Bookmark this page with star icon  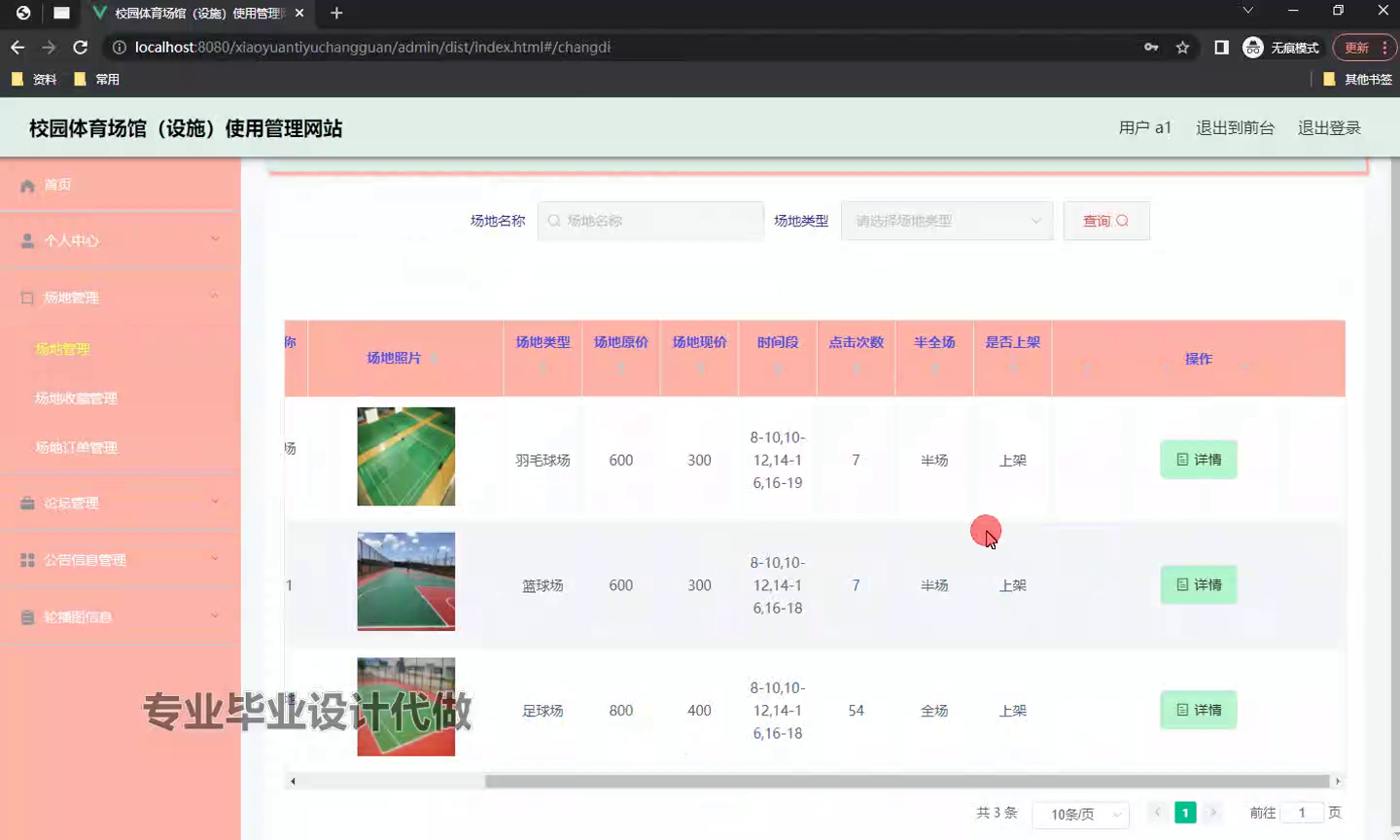(1182, 47)
